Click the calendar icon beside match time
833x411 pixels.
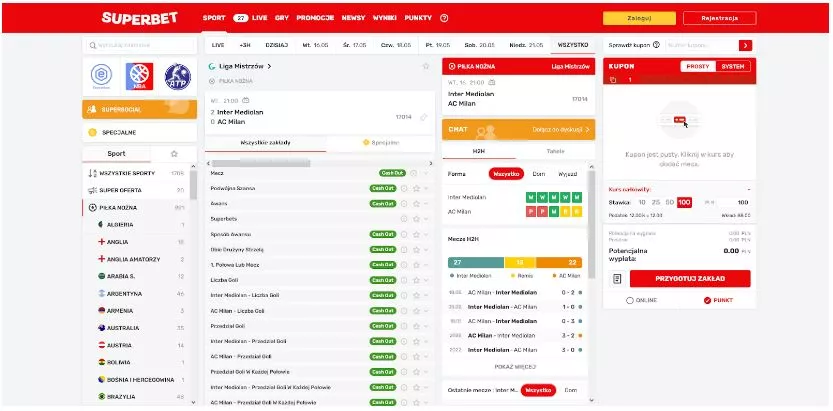[245, 100]
